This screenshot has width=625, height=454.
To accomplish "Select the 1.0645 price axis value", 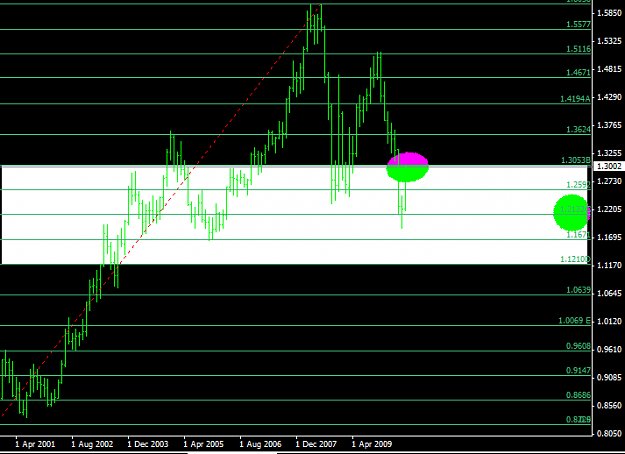I will pyautogui.click(x=609, y=293).
